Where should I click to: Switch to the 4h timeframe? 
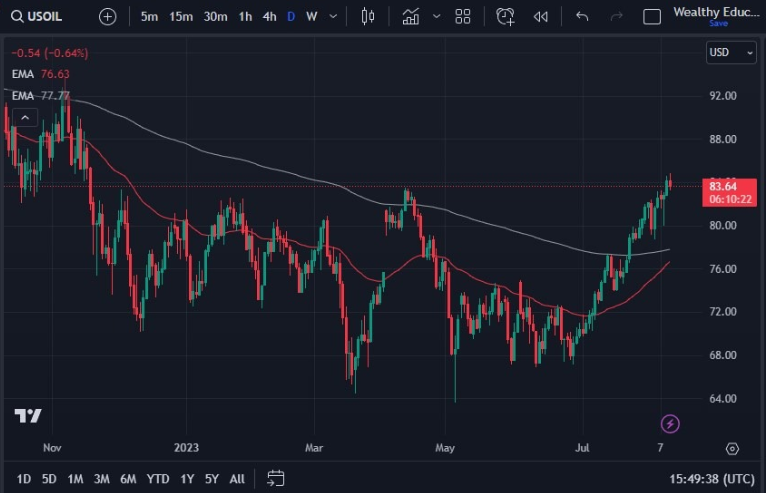click(x=270, y=16)
